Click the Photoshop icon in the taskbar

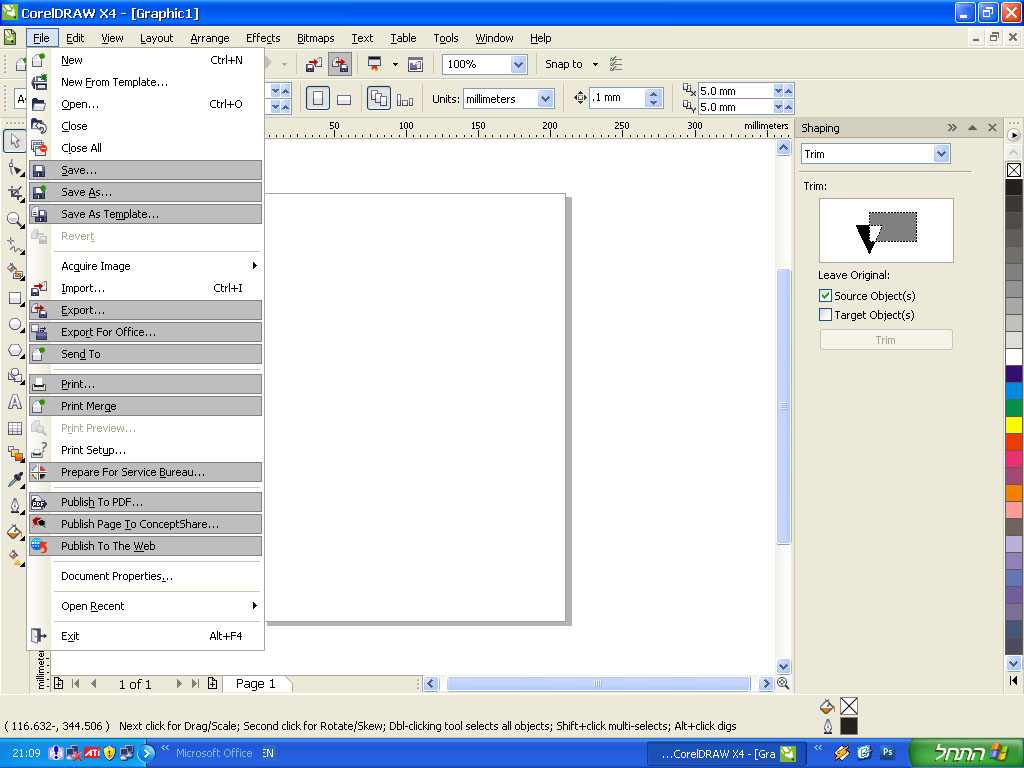[887, 753]
